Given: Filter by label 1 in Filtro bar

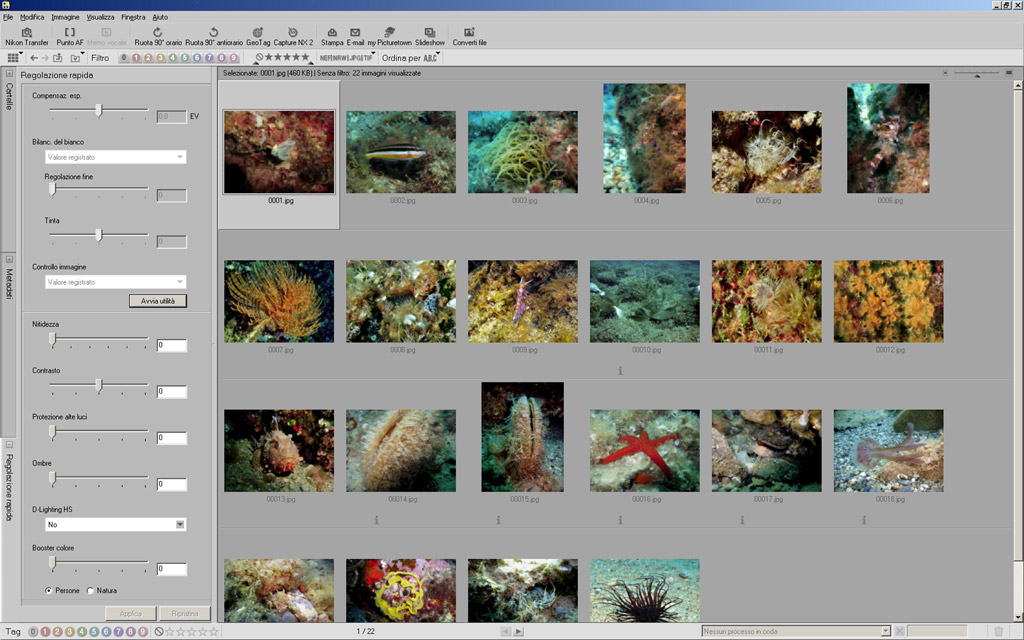Looking at the screenshot, I should pyautogui.click(x=136, y=58).
